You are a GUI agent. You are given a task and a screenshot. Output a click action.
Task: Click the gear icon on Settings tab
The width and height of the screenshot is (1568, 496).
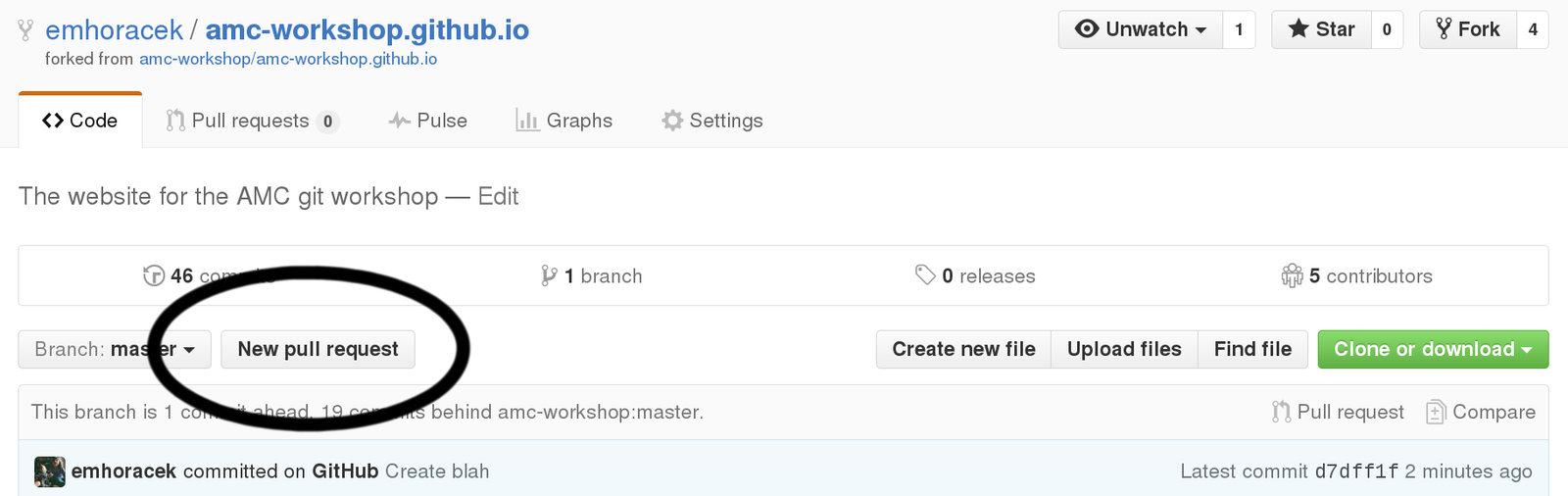click(672, 121)
